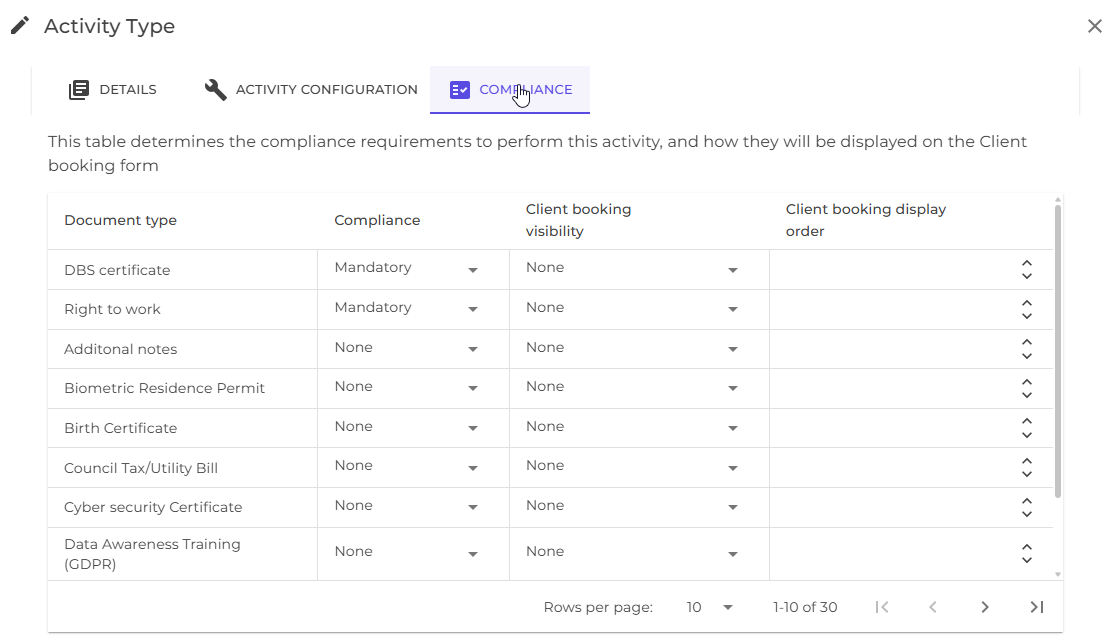The width and height of the screenshot is (1112, 641).
Task: Click the table's vertical scrollbar
Action: pyautogui.click(x=1057, y=352)
